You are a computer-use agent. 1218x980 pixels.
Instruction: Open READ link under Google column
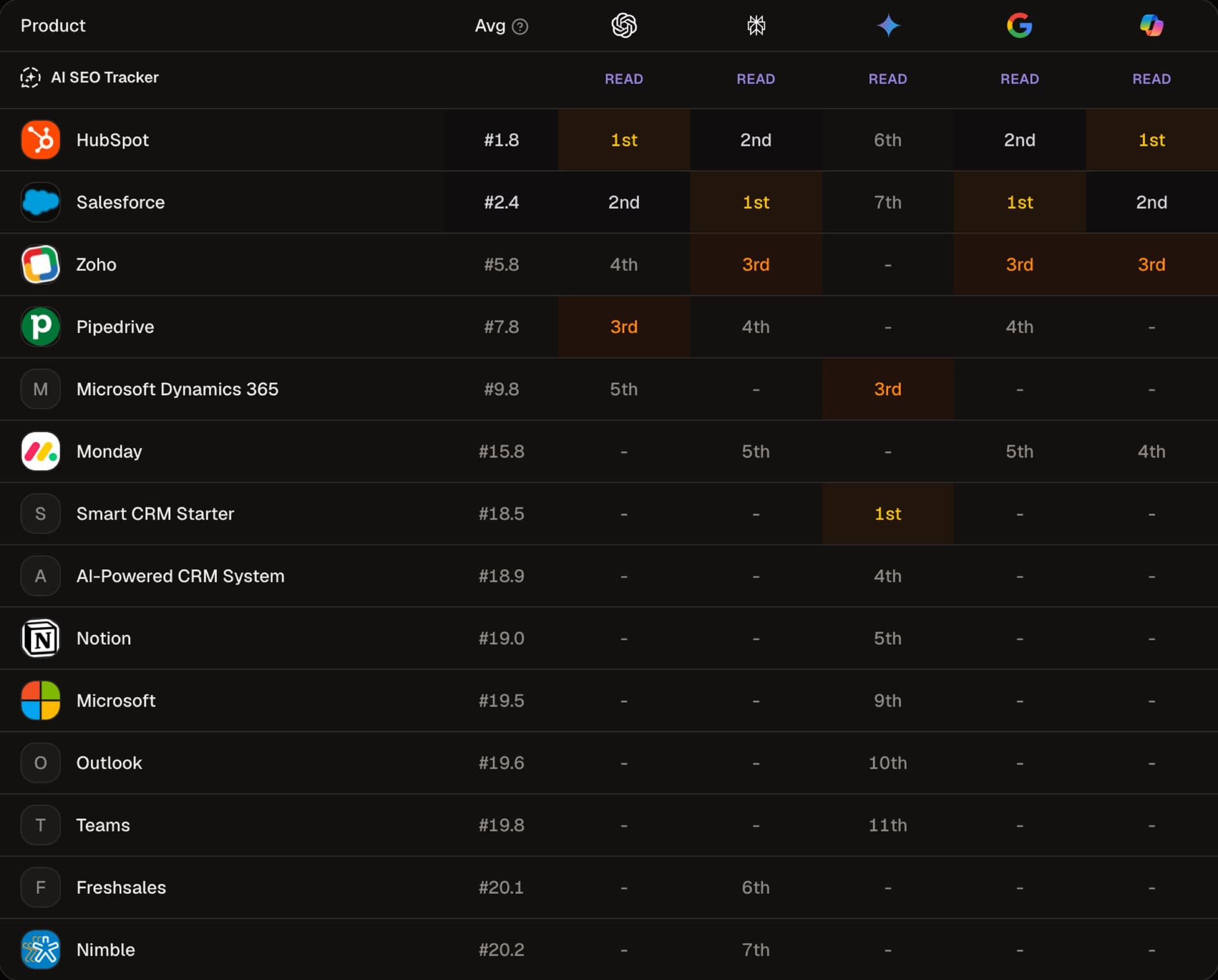coord(1019,79)
